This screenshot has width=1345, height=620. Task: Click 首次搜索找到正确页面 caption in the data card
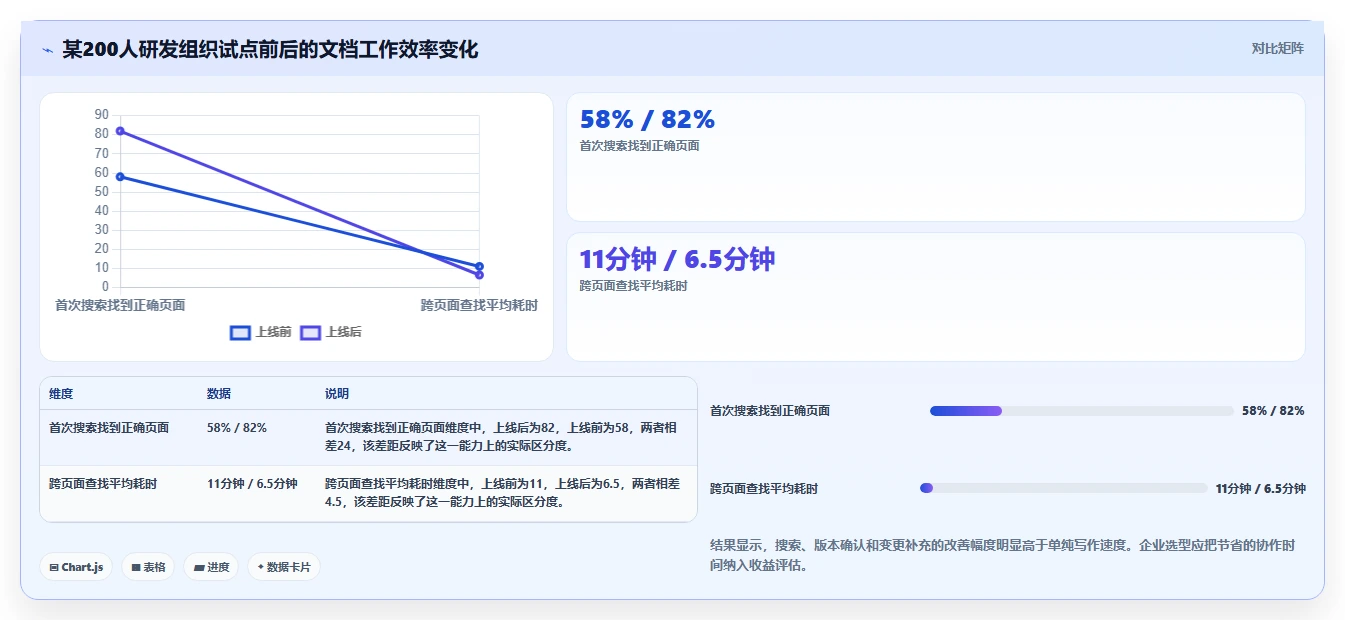640,146
